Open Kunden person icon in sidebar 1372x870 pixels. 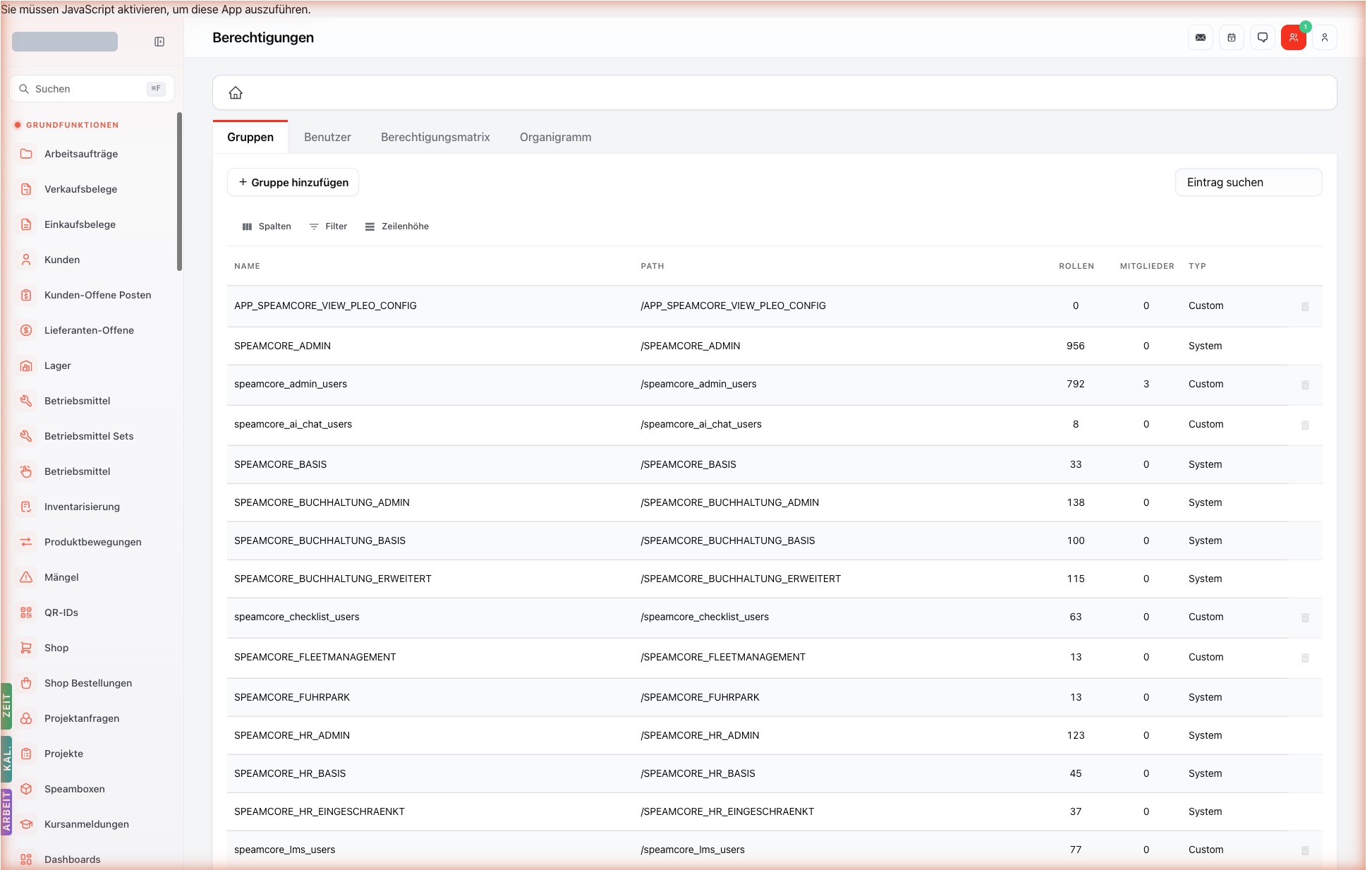coord(26,260)
